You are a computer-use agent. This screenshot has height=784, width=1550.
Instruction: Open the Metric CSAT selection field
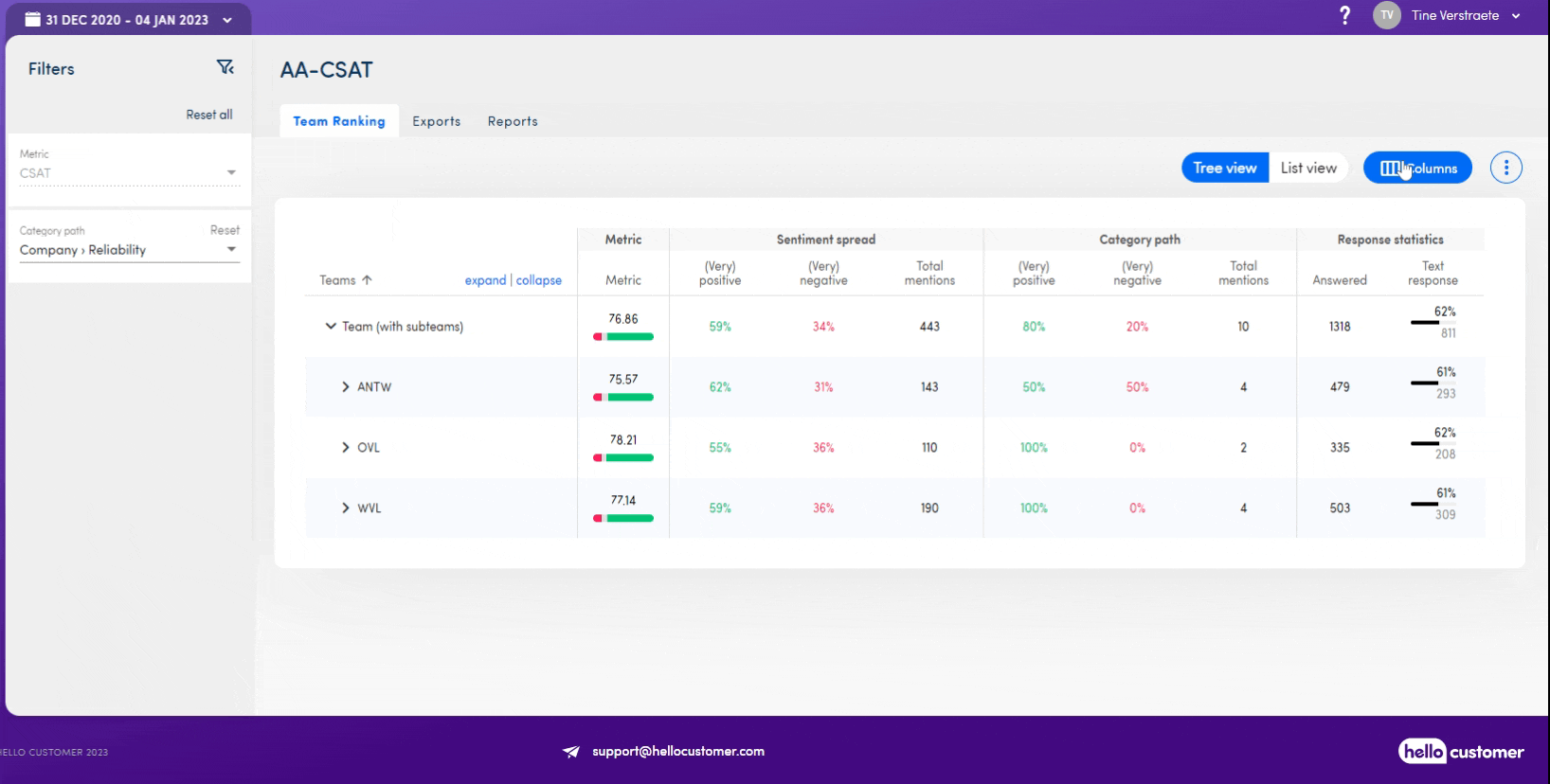coord(128,173)
